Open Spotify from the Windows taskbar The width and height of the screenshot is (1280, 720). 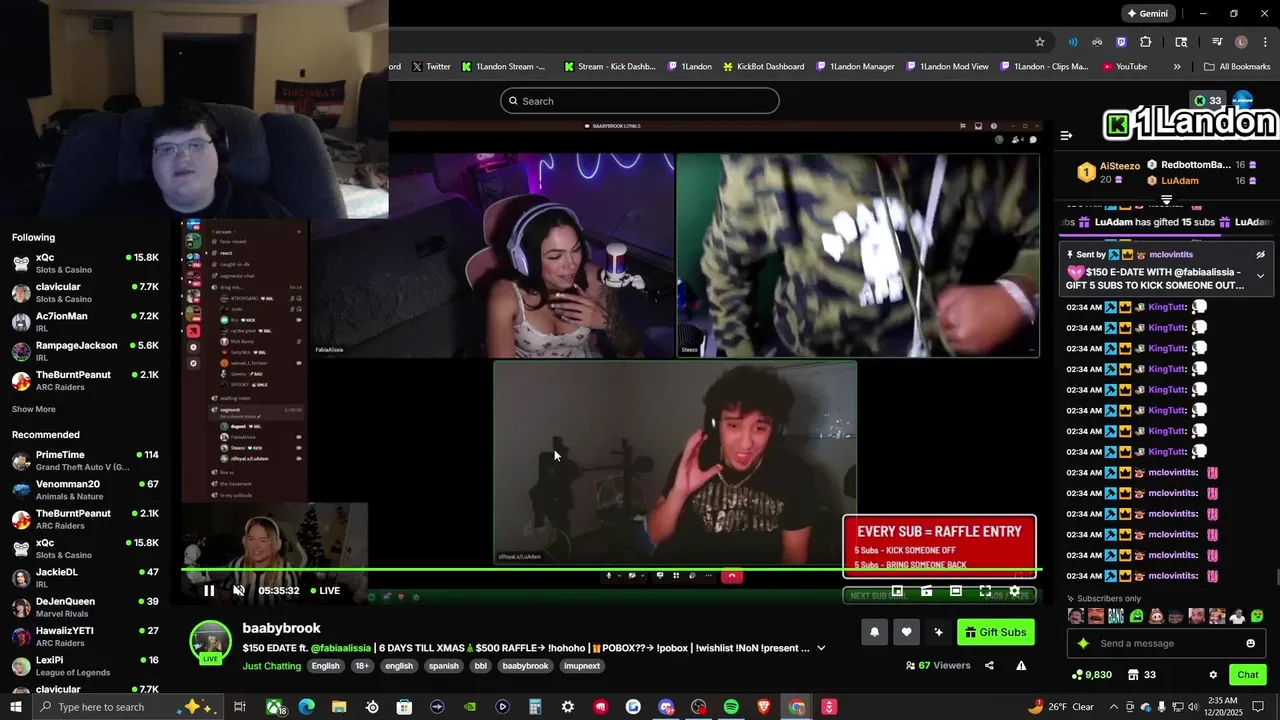(731, 707)
